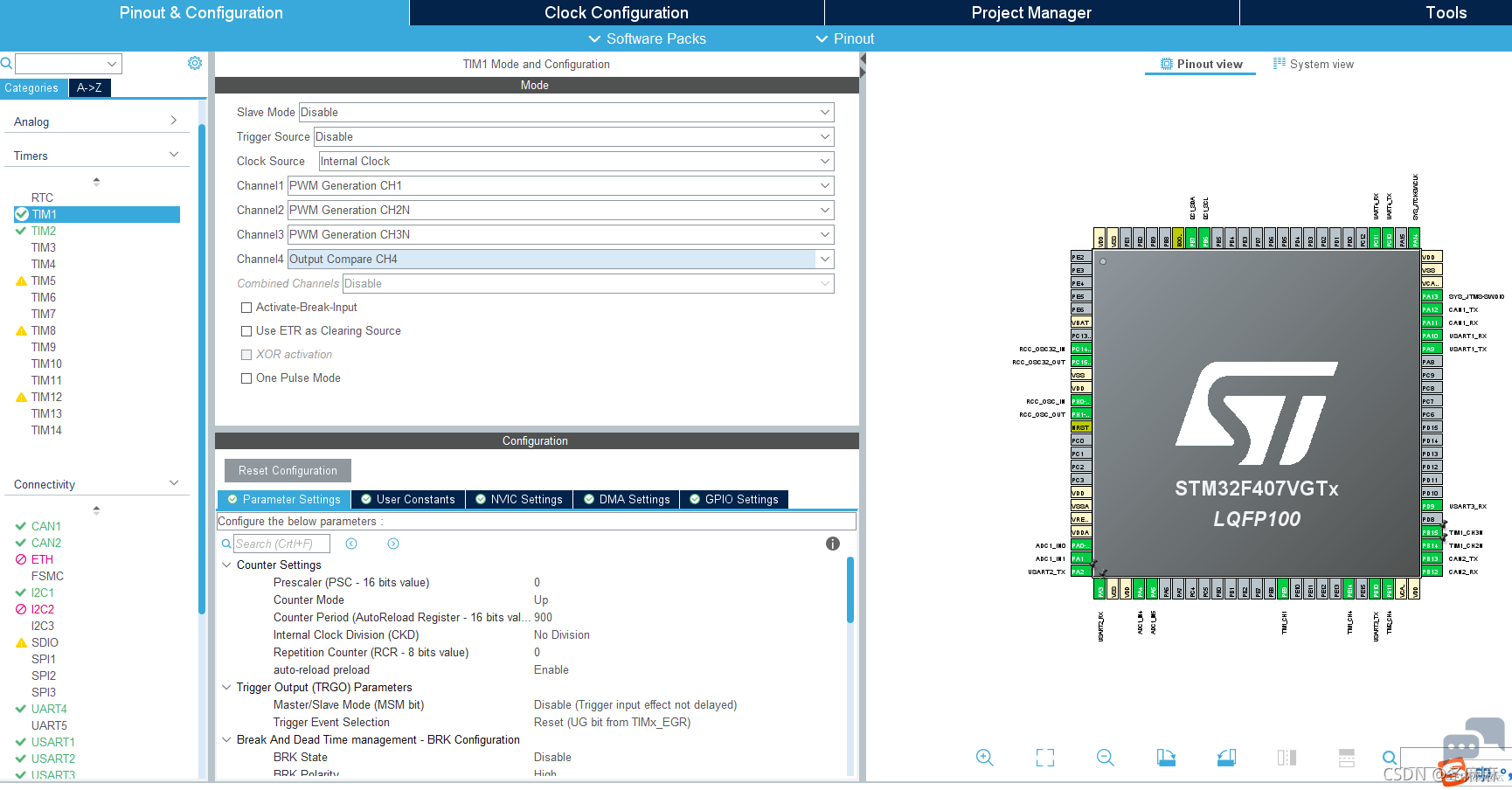Screen dimensions: 1512x790
Task: Switch to the Clock Configuration tab
Action: pos(616,12)
